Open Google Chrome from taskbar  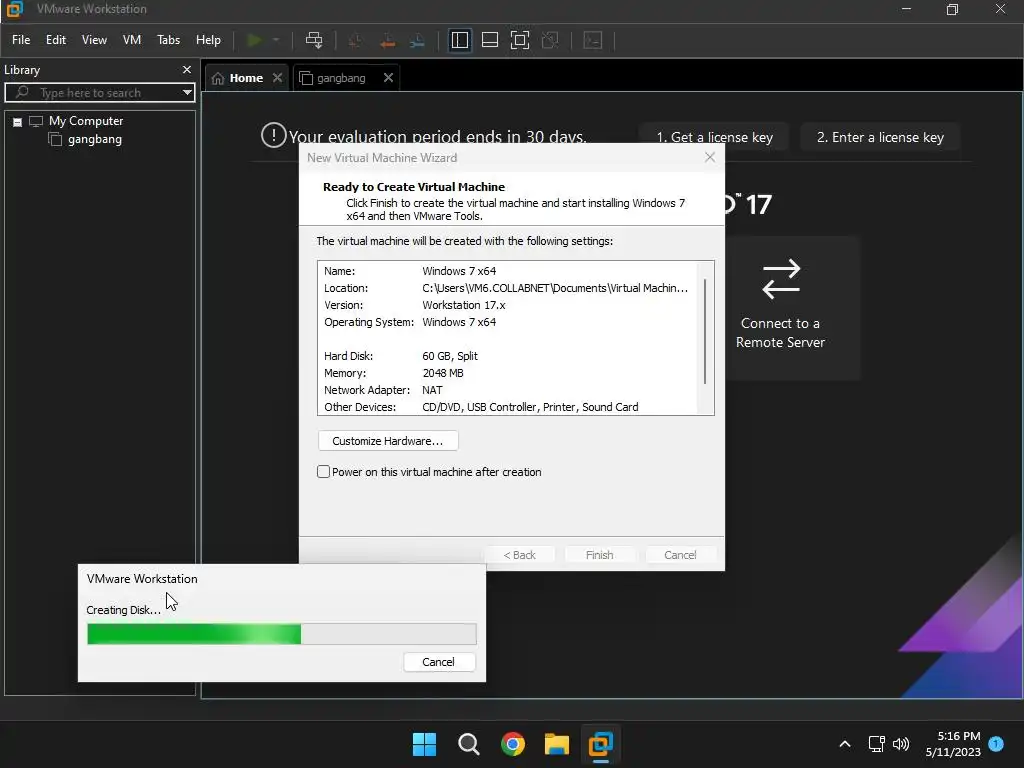point(513,744)
